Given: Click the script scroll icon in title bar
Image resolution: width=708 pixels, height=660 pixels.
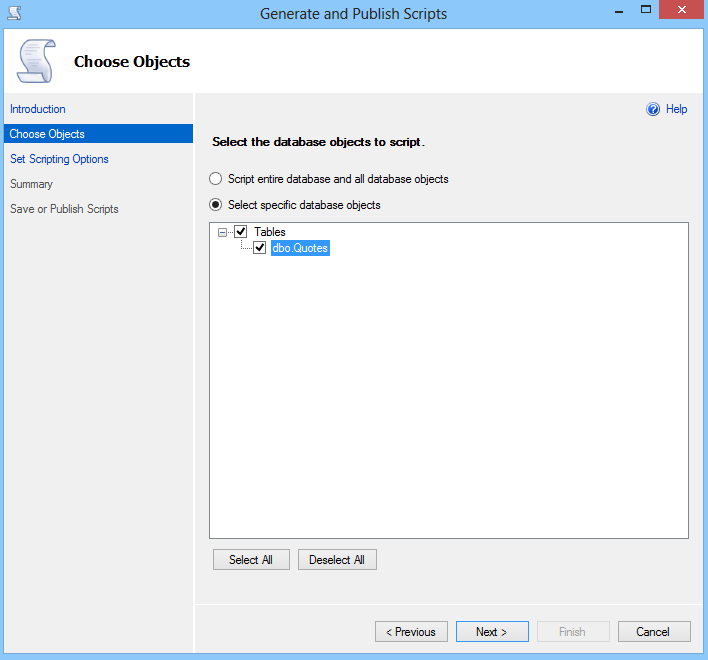Looking at the screenshot, I should tap(14, 13).
